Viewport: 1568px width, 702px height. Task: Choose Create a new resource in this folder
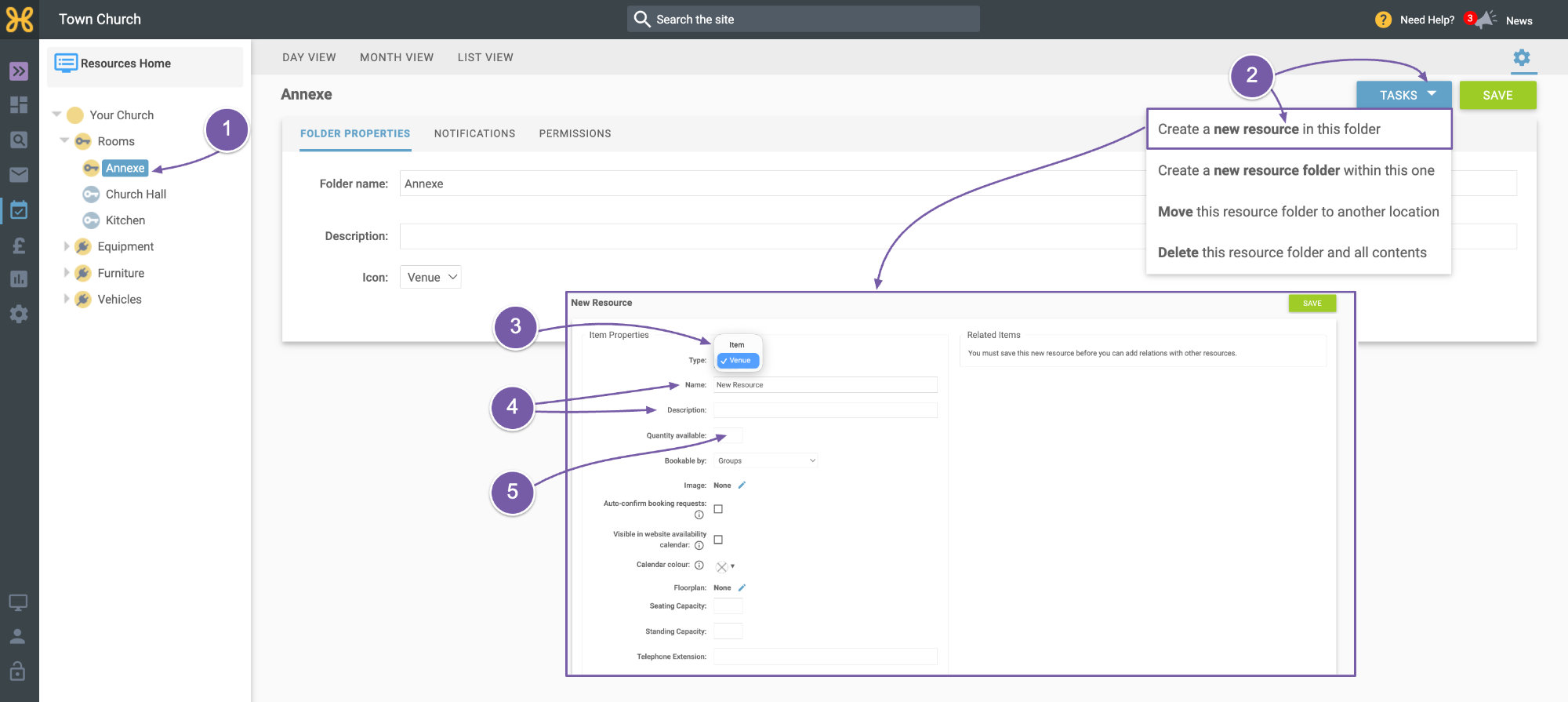point(1299,129)
